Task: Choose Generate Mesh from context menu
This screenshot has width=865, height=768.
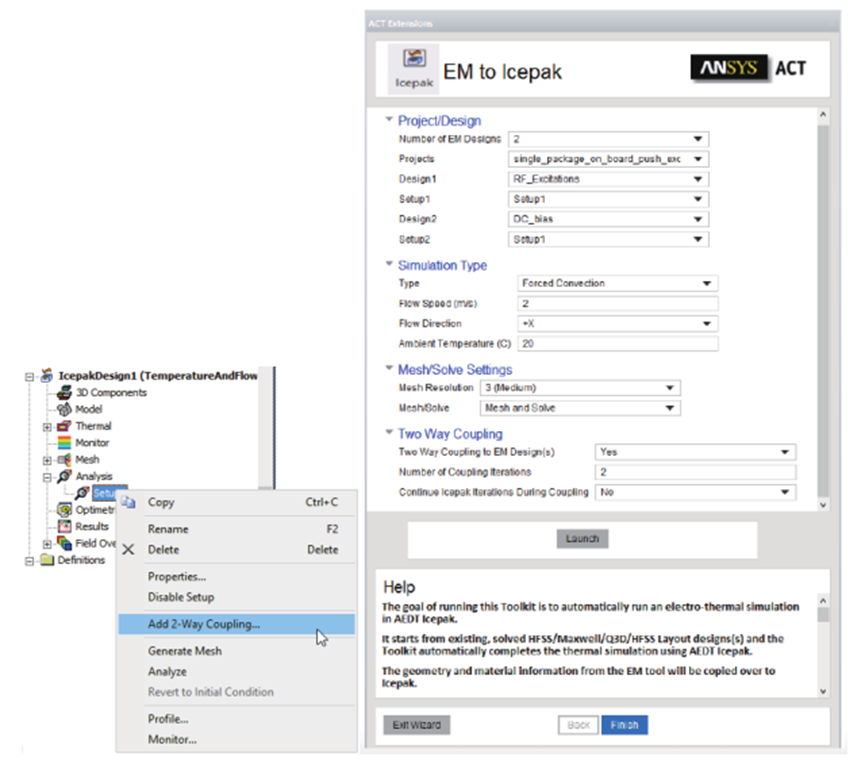Action: point(237,651)
